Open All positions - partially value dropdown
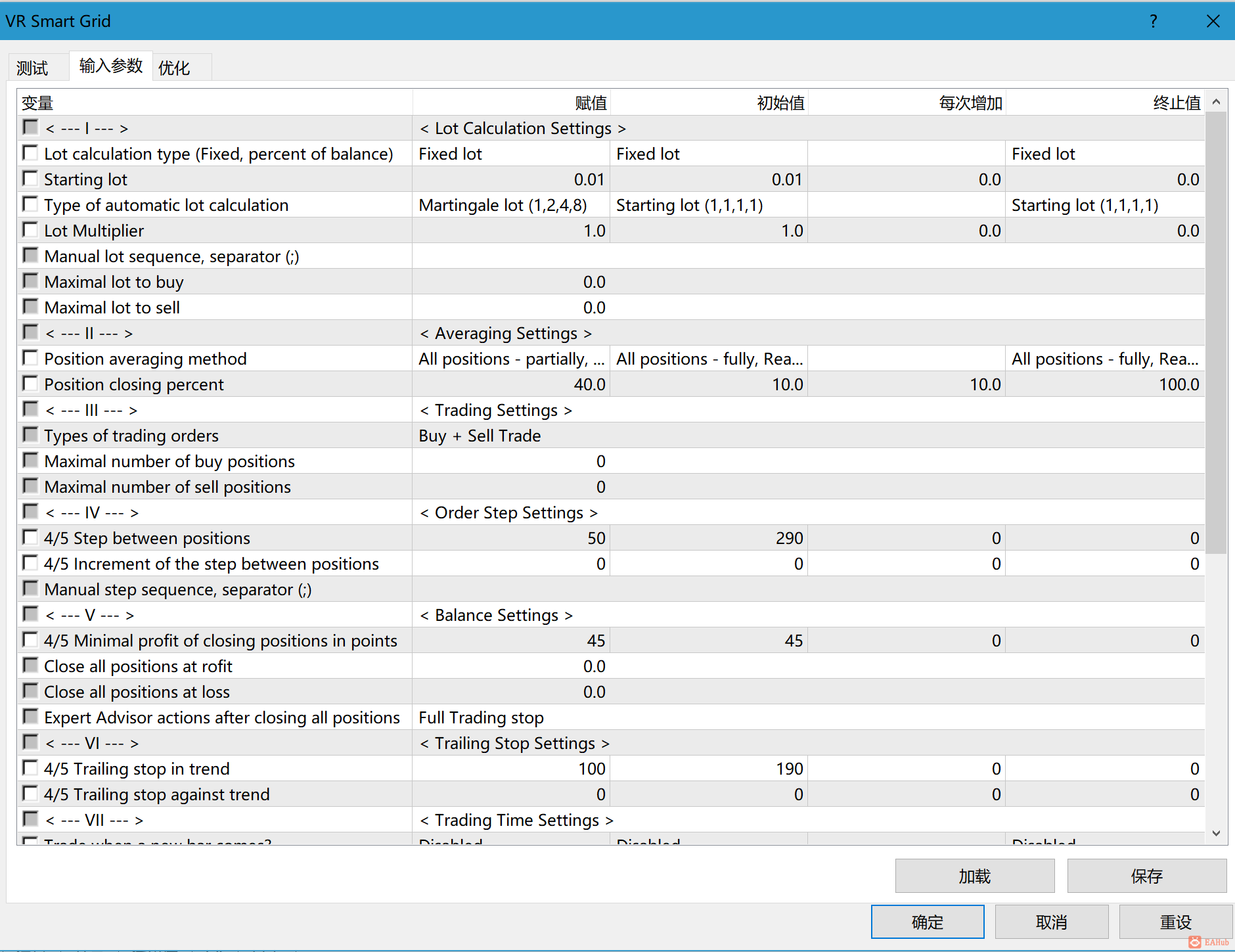The width and height of the screenshot is (1235, 952). [x=511, y=359]
